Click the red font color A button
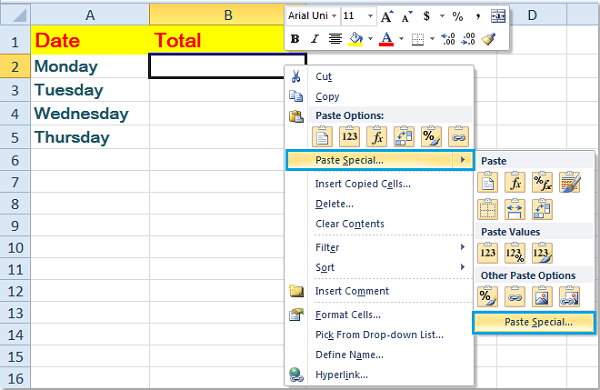 386,39
